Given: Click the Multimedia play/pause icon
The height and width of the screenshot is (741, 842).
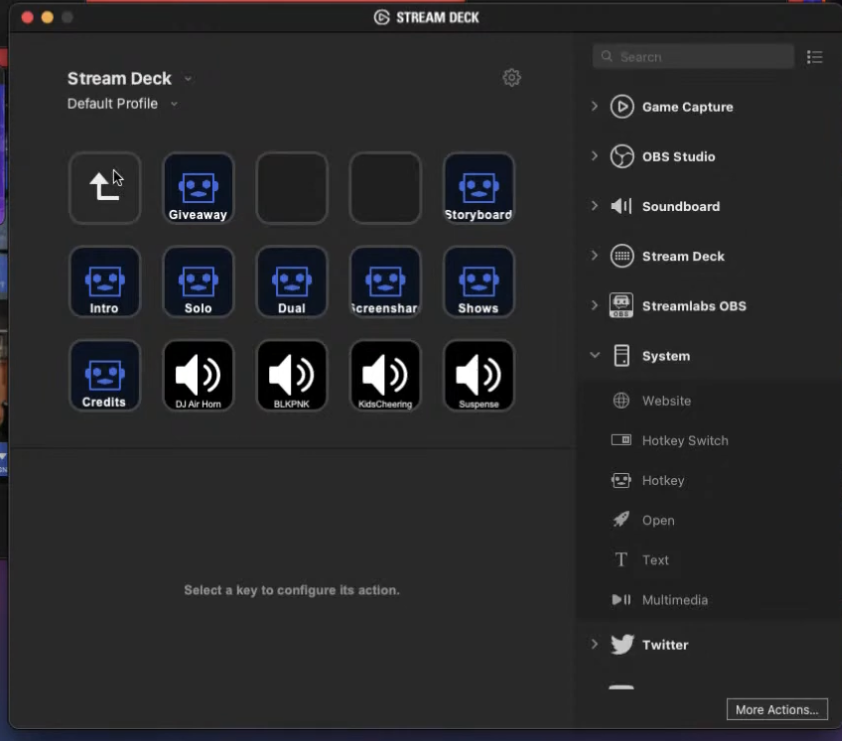Looking at the screenshot, I should click(x=621, y=599).
